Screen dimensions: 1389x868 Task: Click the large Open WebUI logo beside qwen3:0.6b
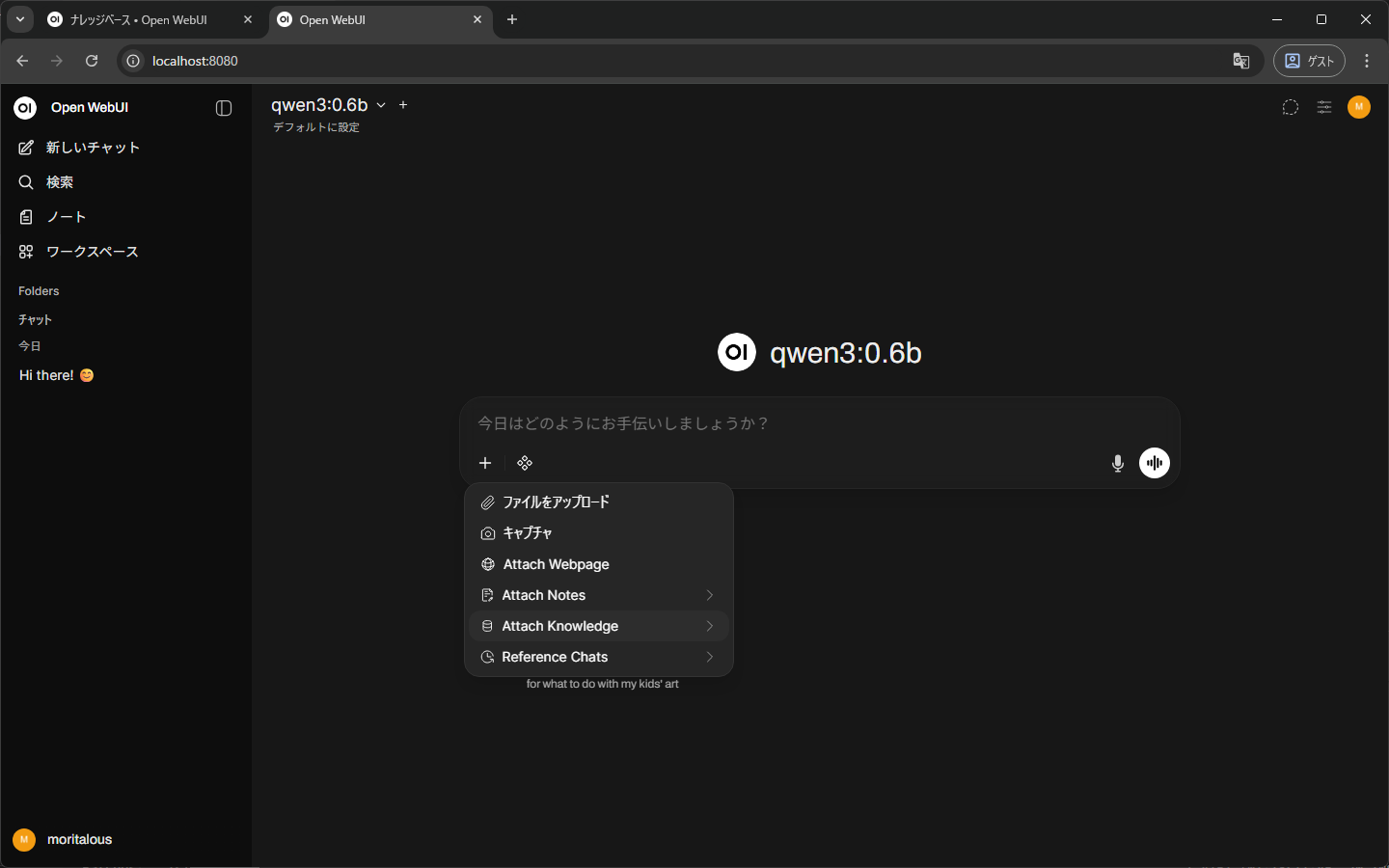[737, 352]
